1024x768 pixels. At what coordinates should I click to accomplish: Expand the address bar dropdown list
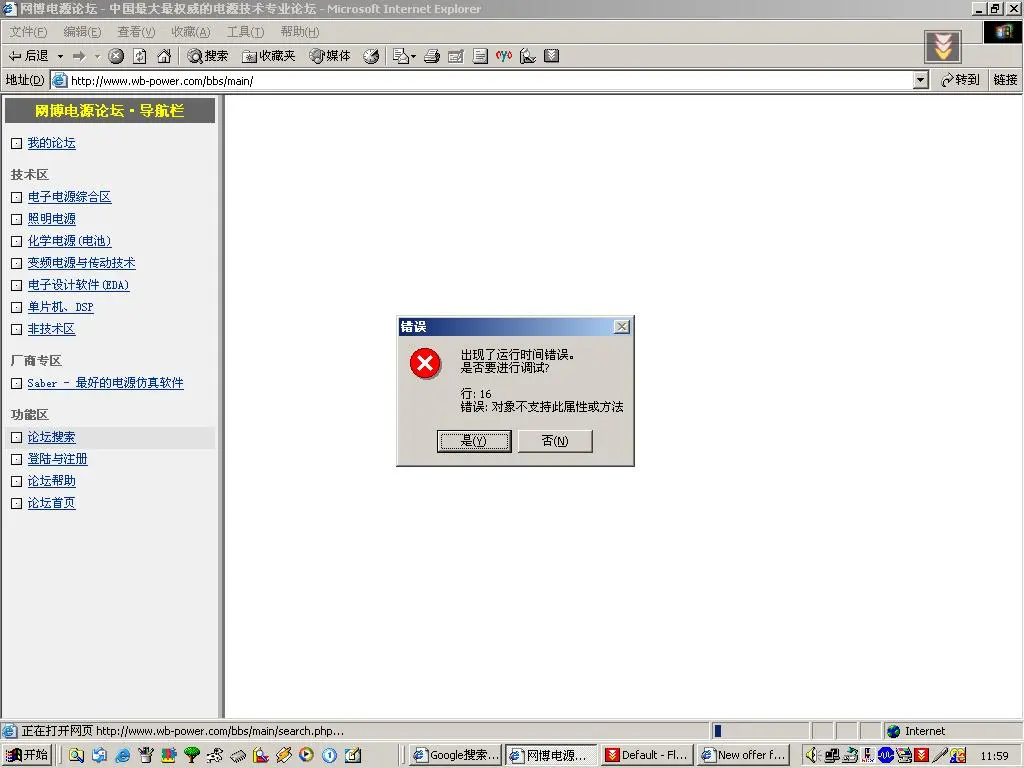tap(921, 80)
